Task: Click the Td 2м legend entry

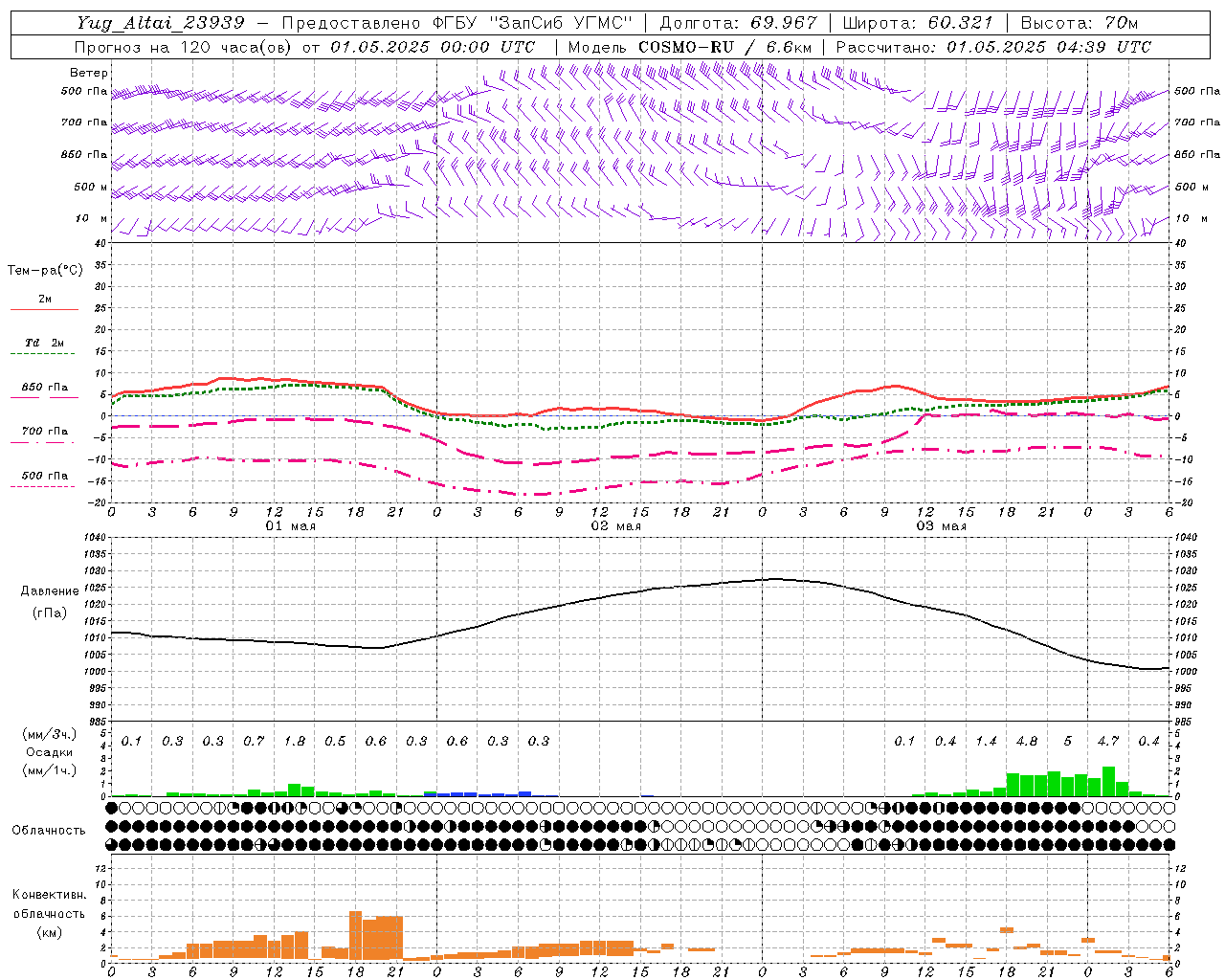Action: coord(44,343)
